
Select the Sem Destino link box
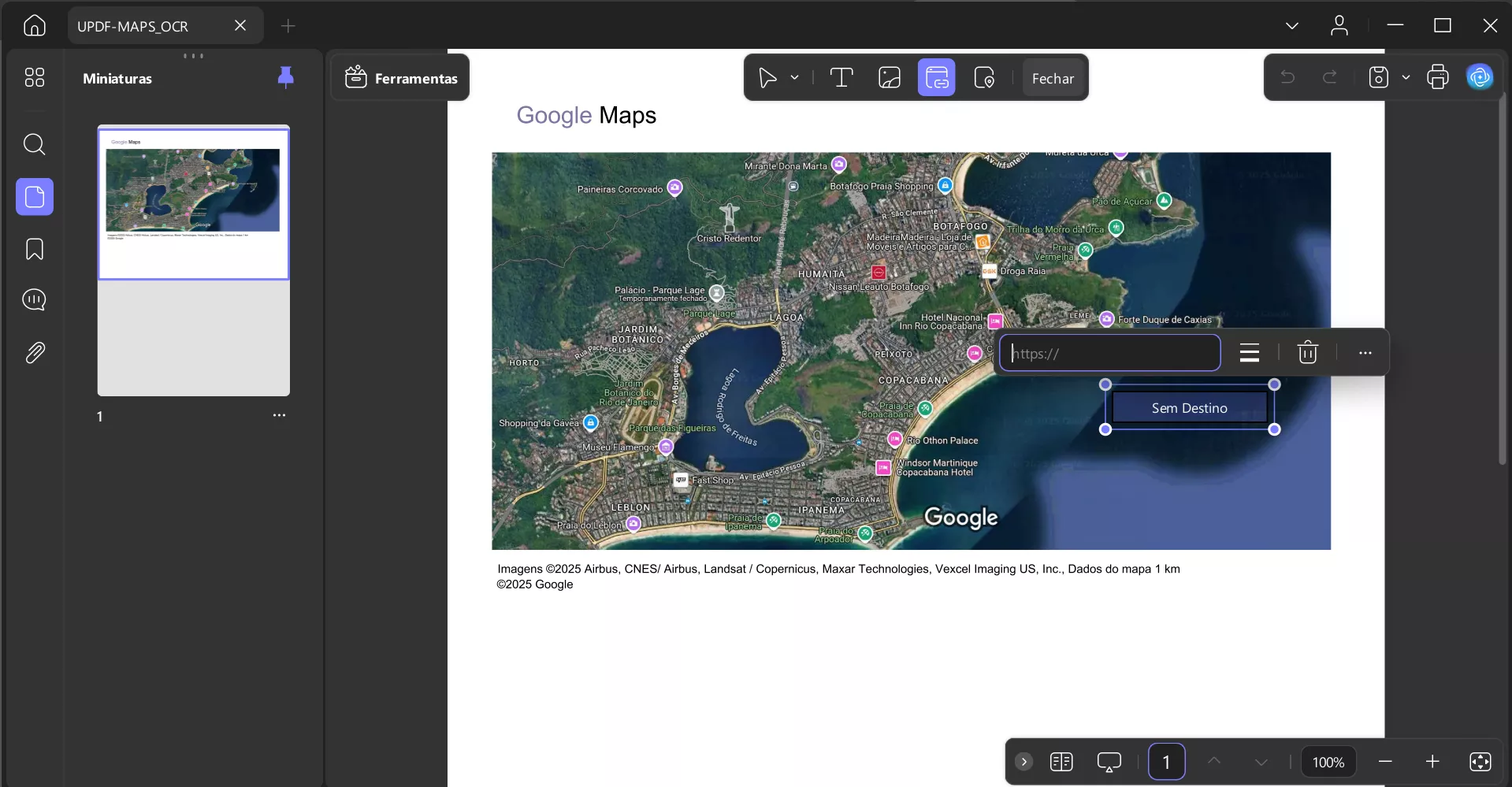coord(1190,407)
